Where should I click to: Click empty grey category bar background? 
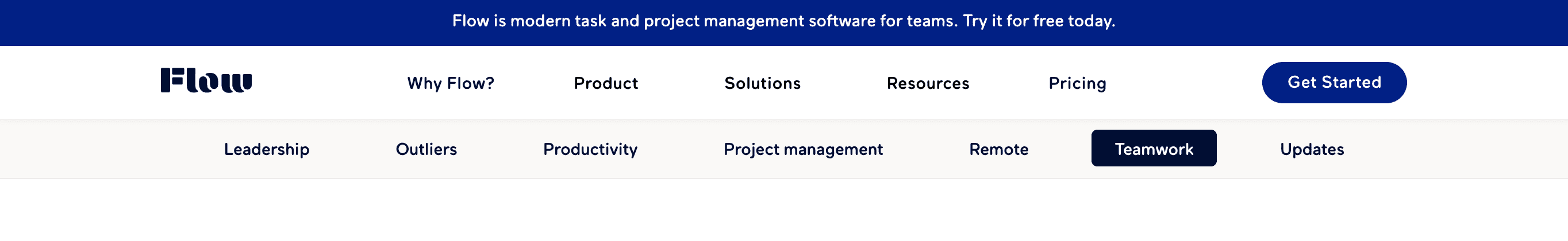[x=91, y=149]
